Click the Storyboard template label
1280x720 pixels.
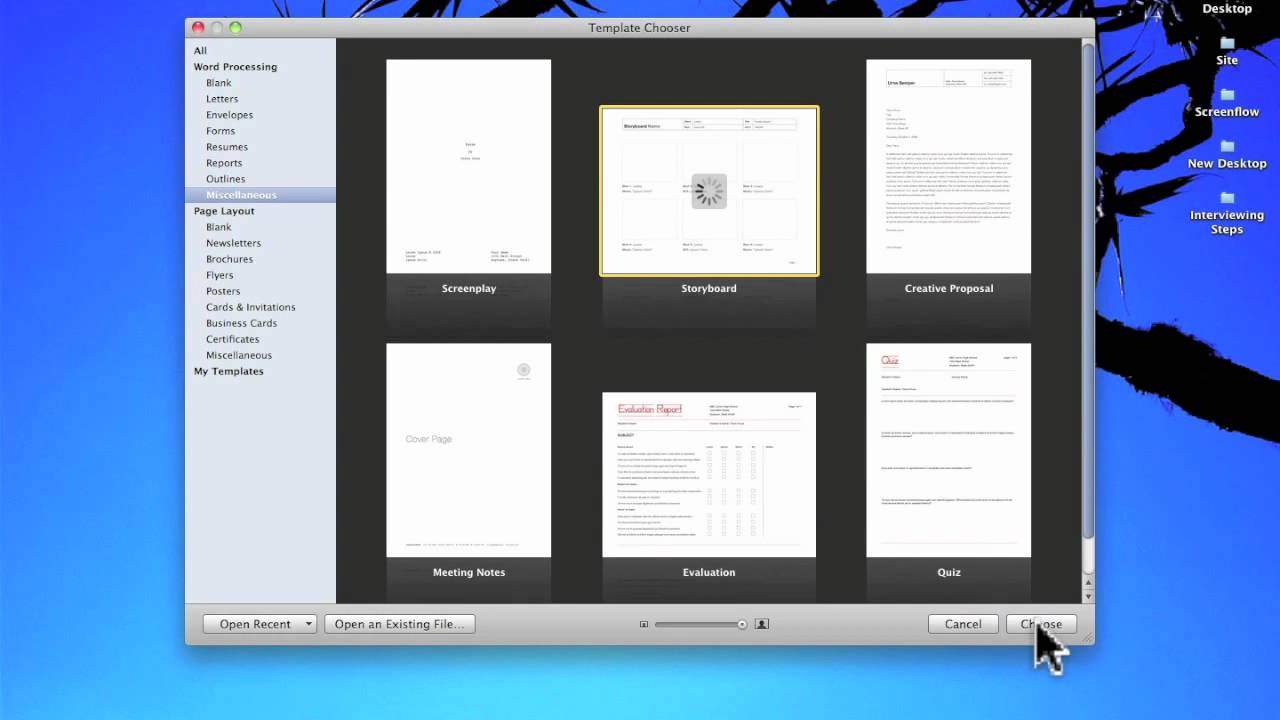click(x=709, y=288)
